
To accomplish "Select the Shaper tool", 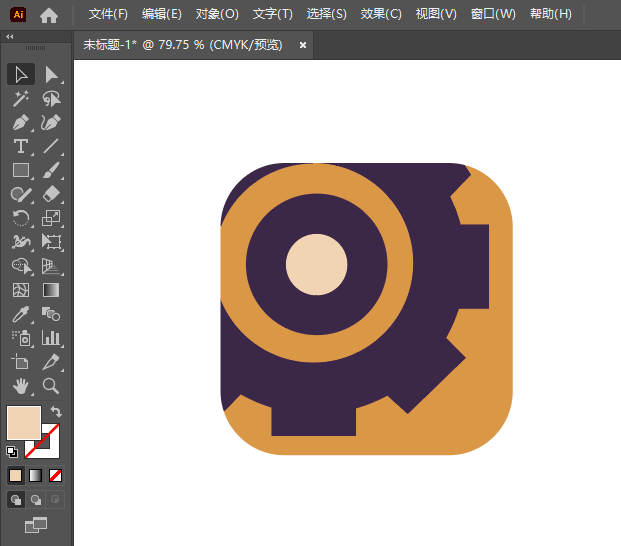I will click(21, 194).
